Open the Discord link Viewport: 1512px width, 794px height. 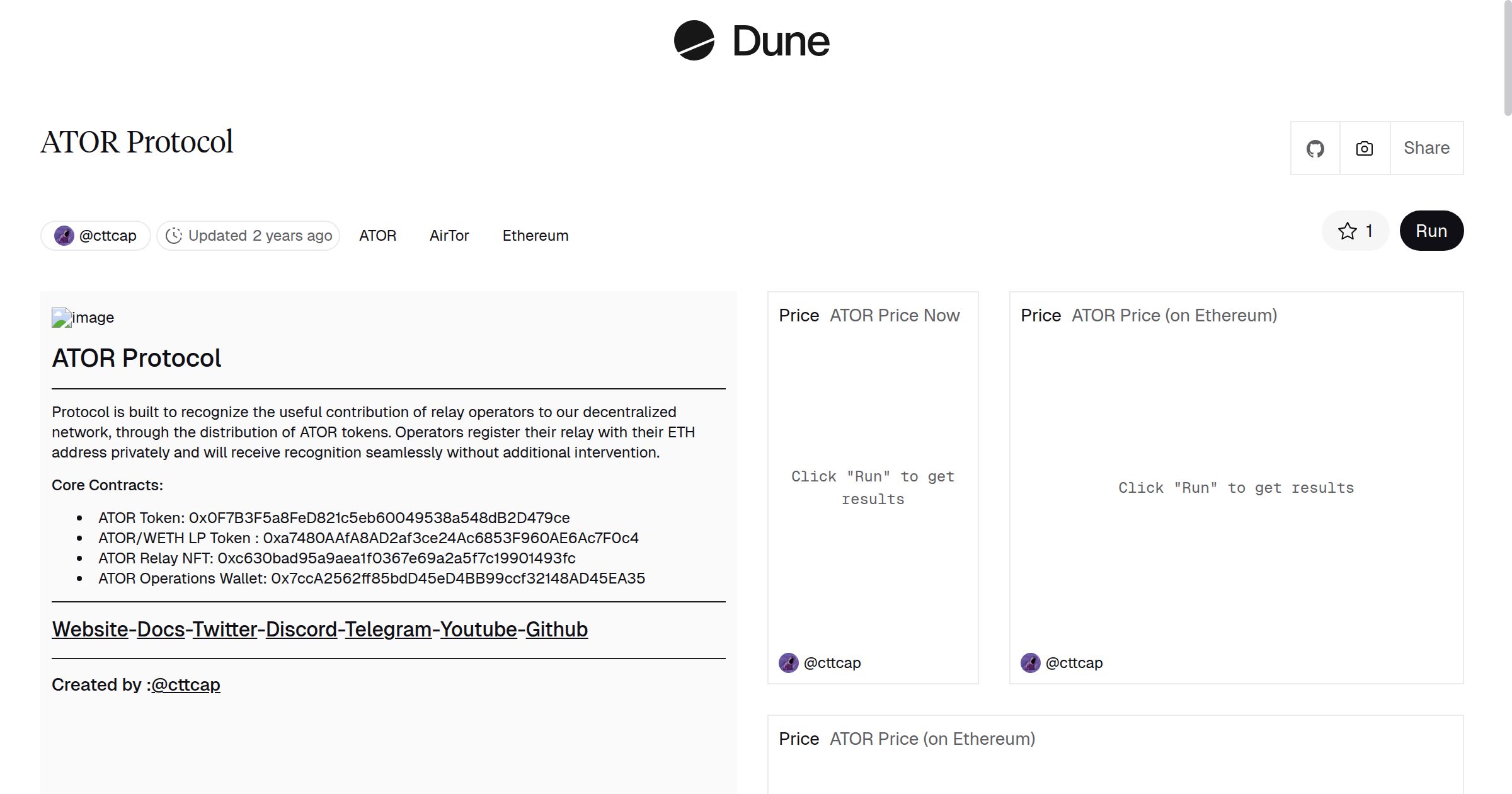click(301, 630)
